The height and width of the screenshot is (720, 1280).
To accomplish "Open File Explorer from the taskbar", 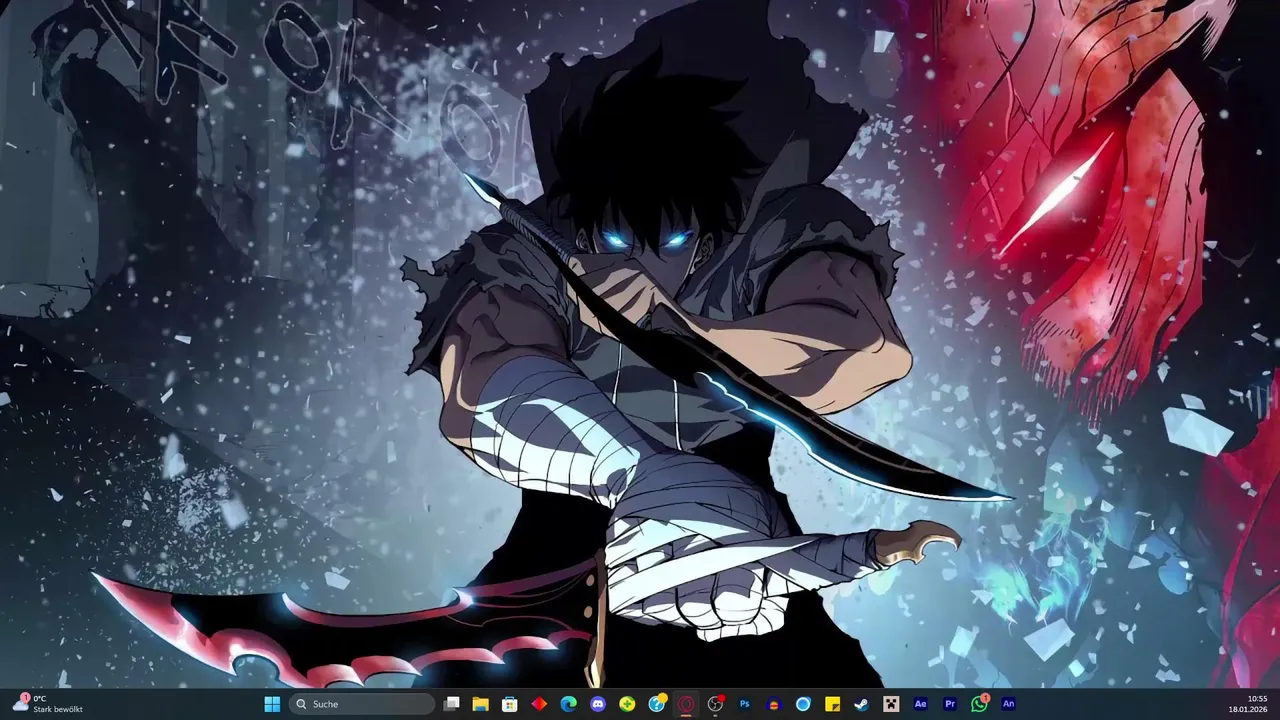I will click(481, 704).
